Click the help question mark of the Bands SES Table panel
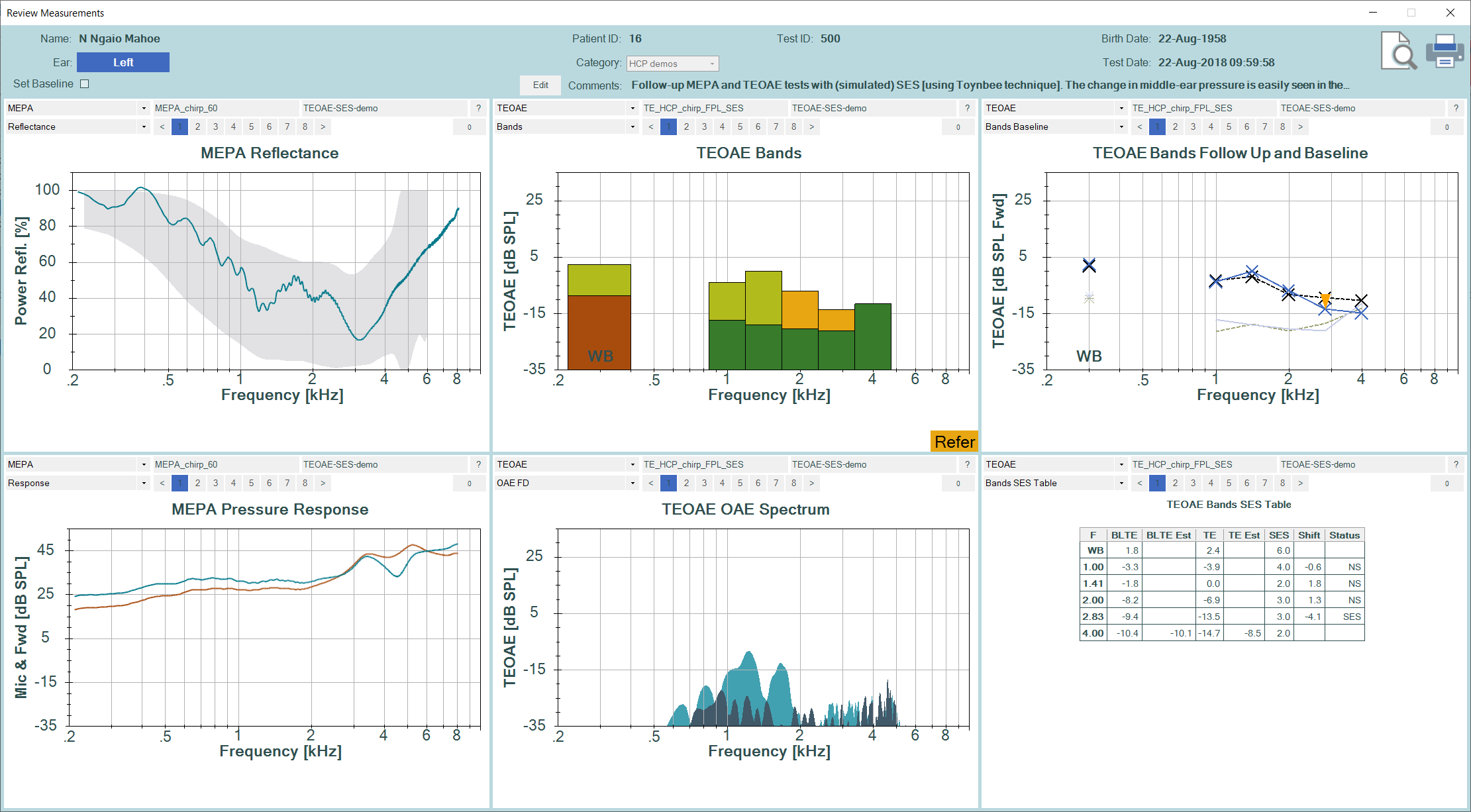1471x812 pixels. click(x=1456, y=464)
